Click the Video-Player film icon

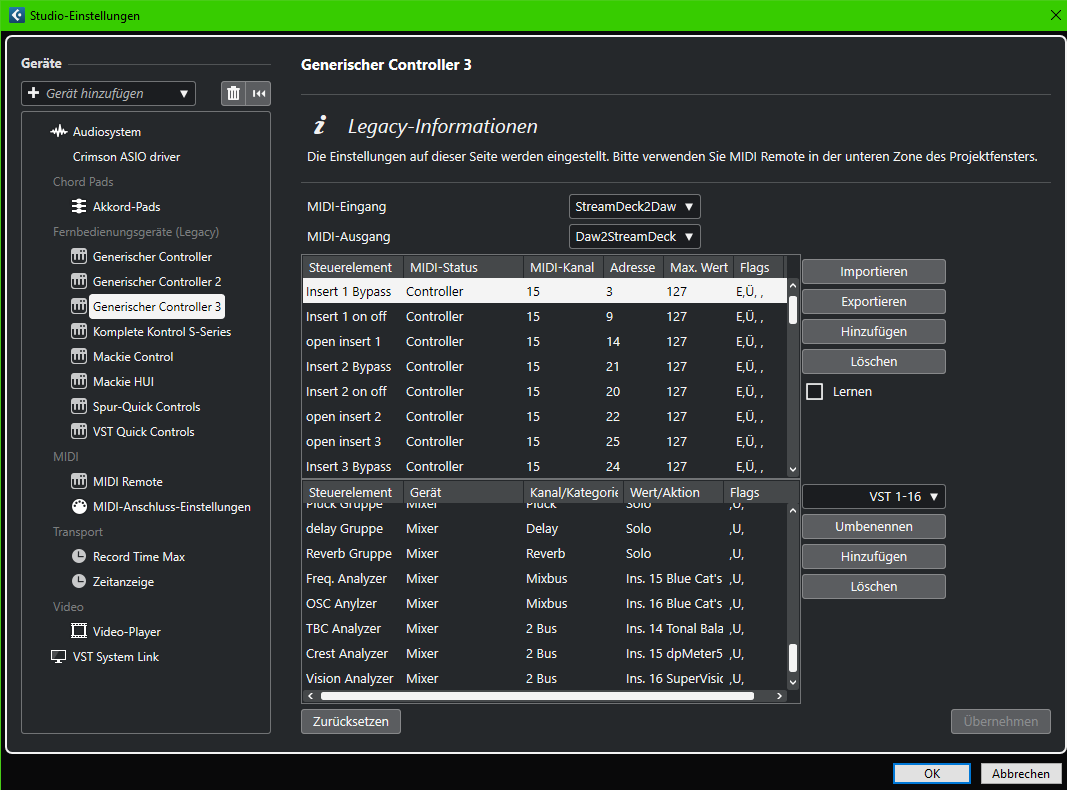[79, 632]
